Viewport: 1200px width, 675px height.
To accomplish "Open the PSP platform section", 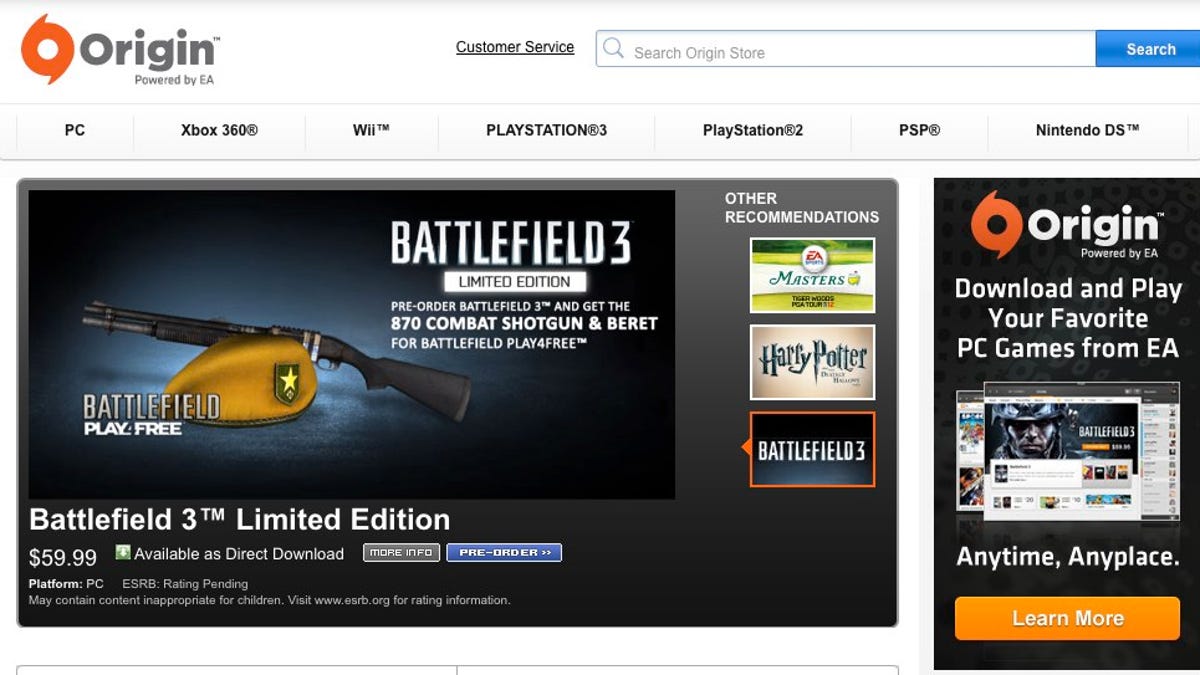I will [x=916, y=129].
